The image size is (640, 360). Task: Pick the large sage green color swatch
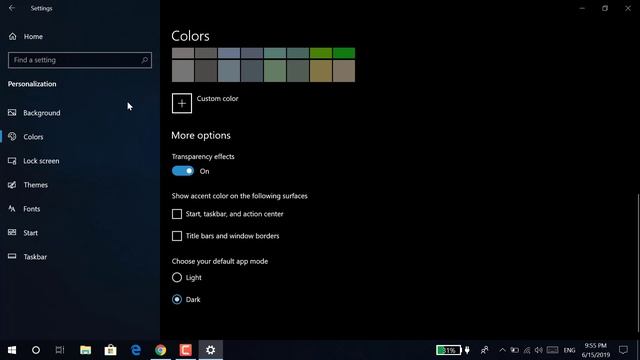275,71
